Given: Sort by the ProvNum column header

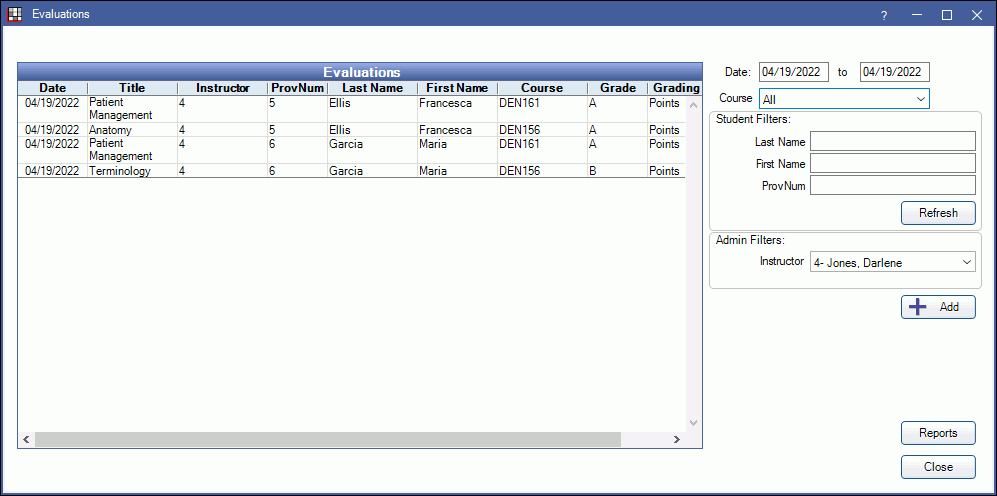Looking at the screenshot, I should [298, 88].
